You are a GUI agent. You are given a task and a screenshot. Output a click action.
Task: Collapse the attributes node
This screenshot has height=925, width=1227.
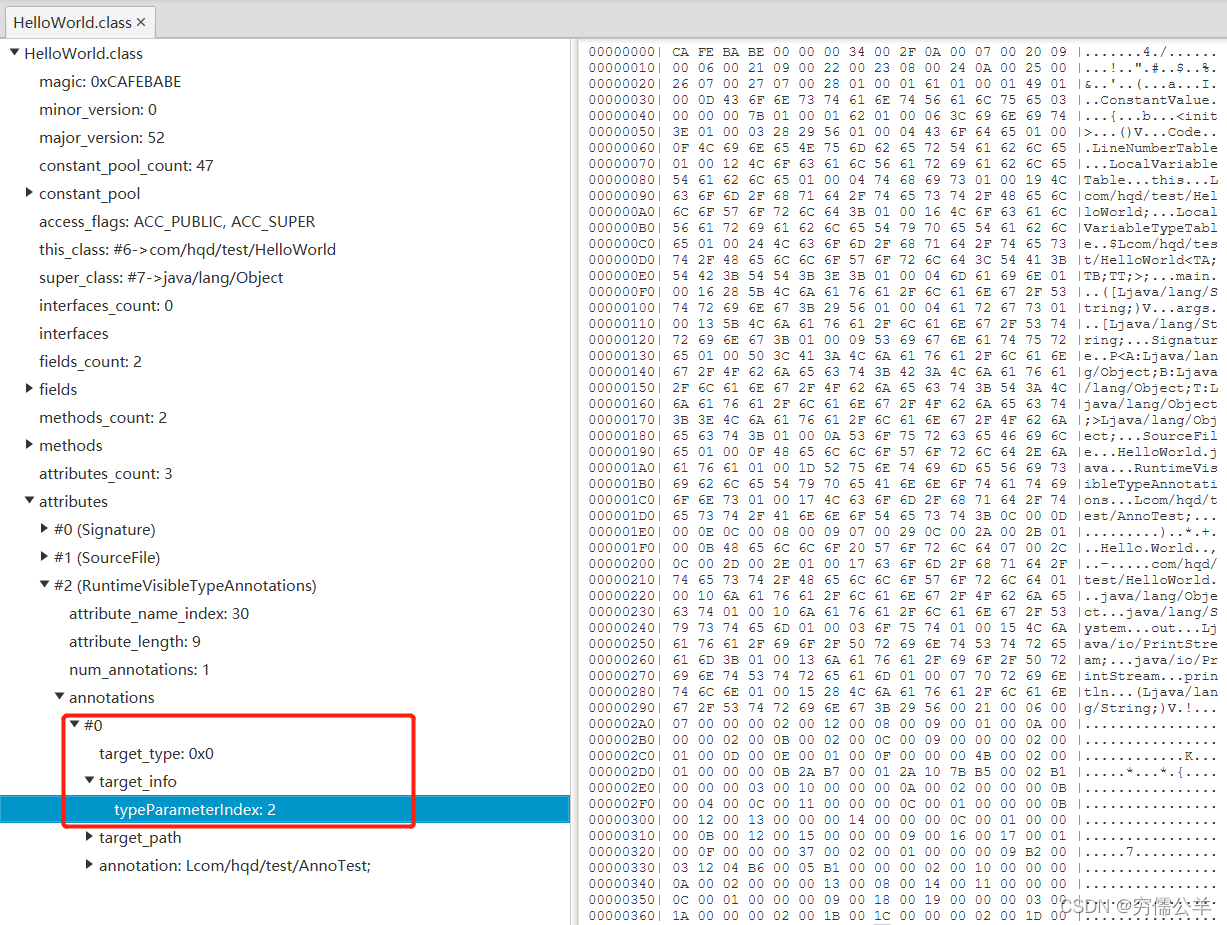point(29,501)
